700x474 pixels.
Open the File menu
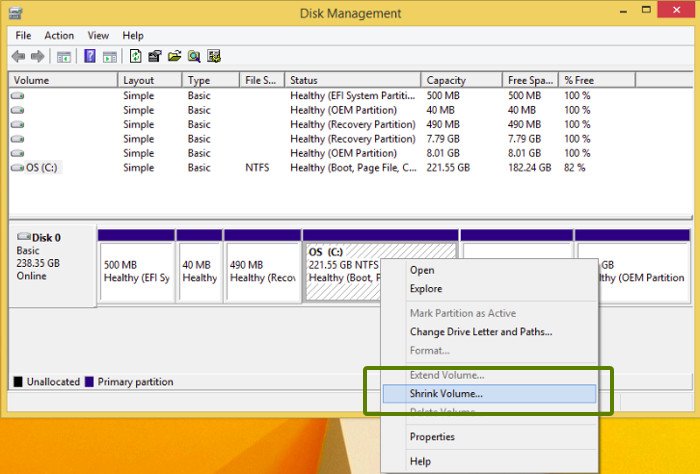pyautogui.click(x=23, y=35)
